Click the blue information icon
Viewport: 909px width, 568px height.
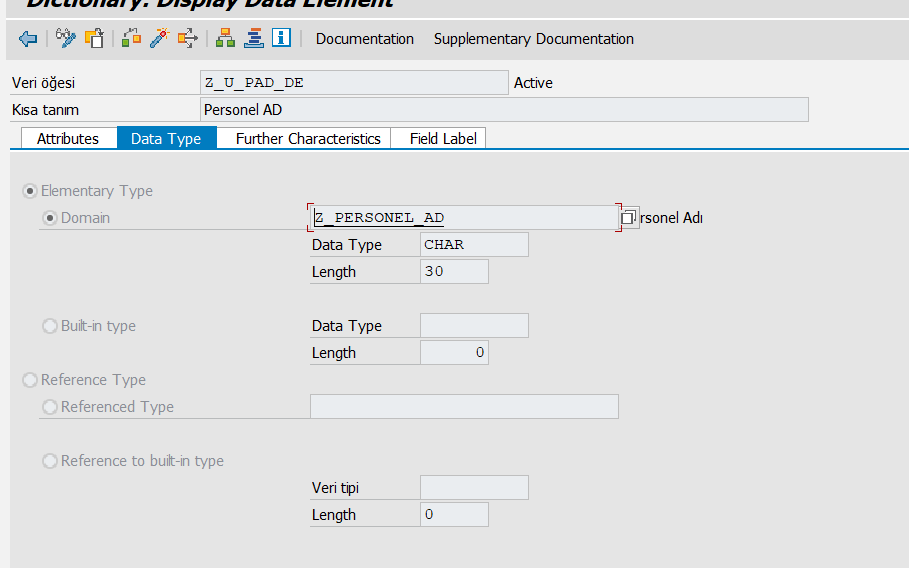(281, 39)
